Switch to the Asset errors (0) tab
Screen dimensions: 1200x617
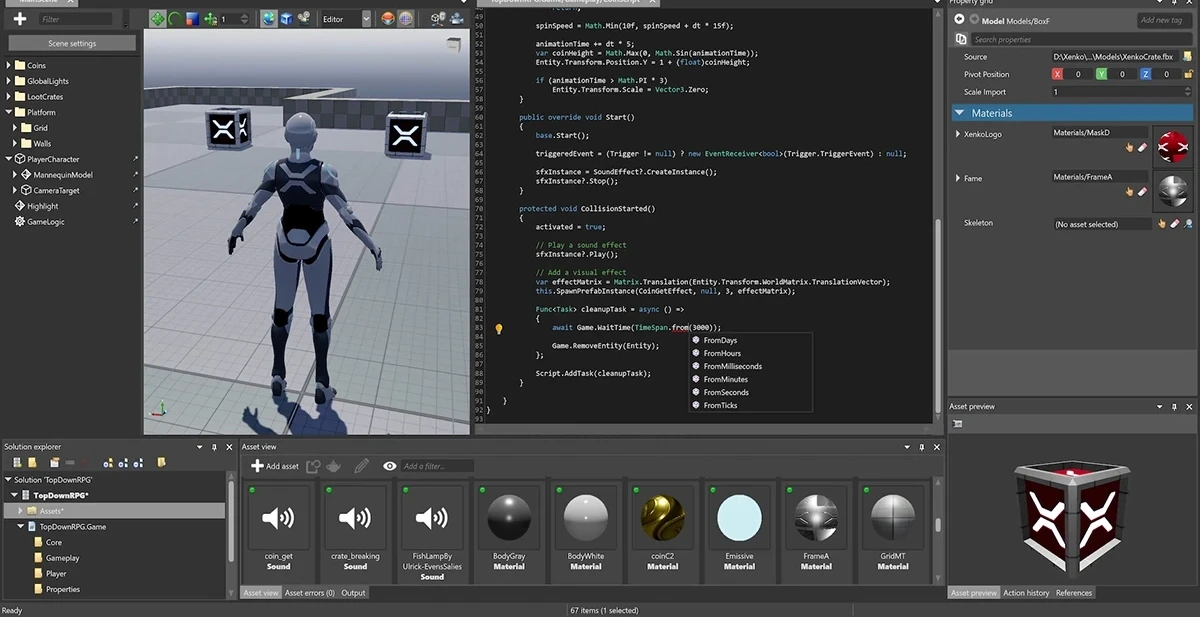tap(310, 593)
